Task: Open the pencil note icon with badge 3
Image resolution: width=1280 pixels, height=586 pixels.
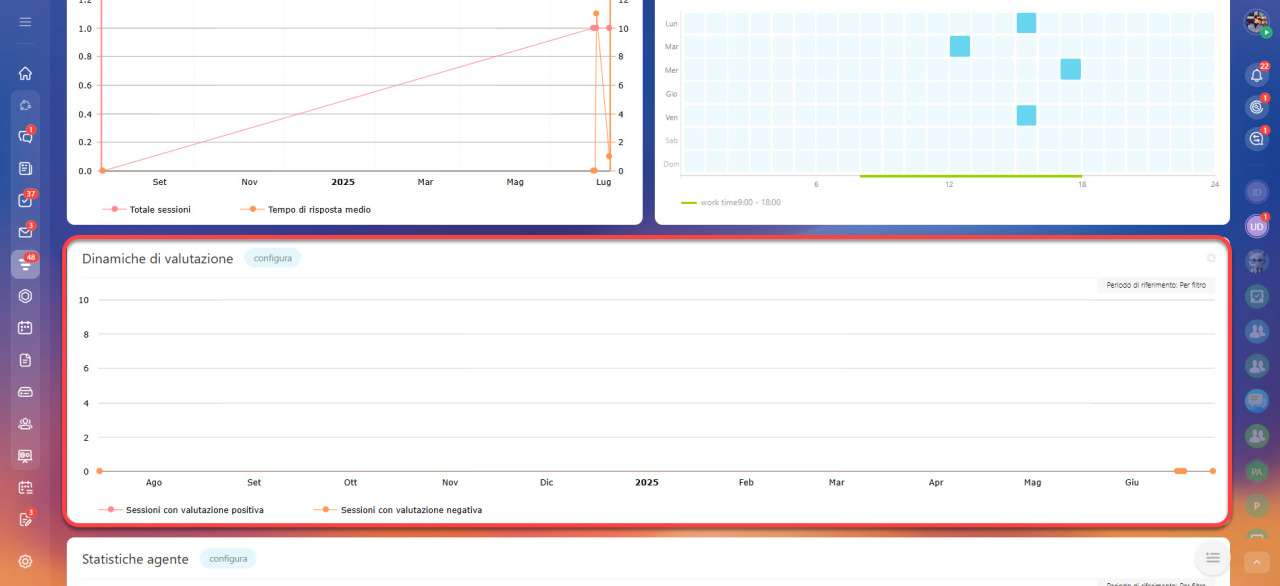Action: click(25, 520)
